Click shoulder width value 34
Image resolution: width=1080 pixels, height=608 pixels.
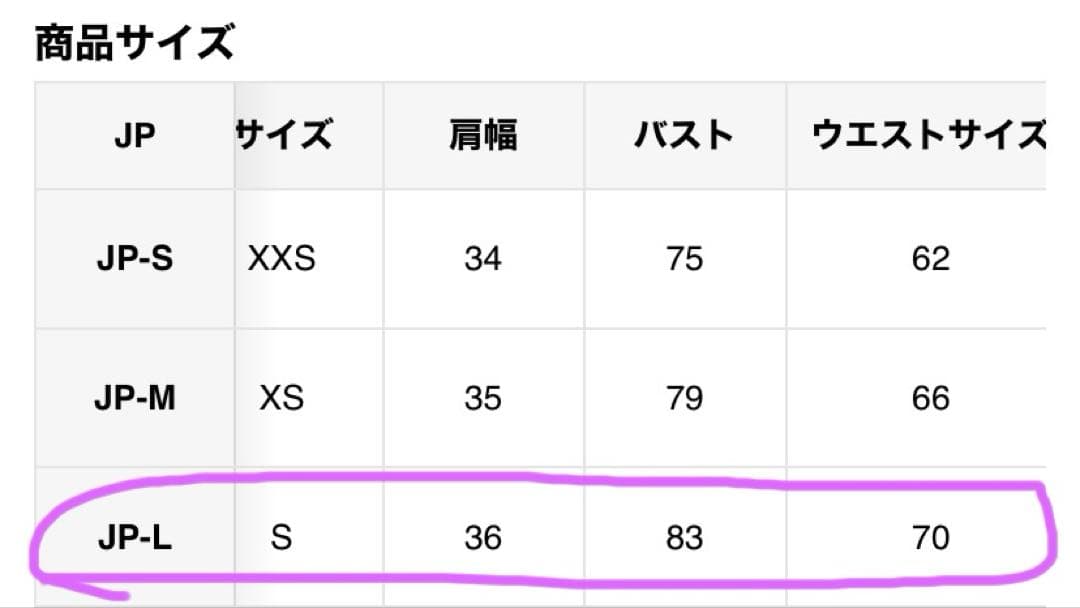point(483,259)
